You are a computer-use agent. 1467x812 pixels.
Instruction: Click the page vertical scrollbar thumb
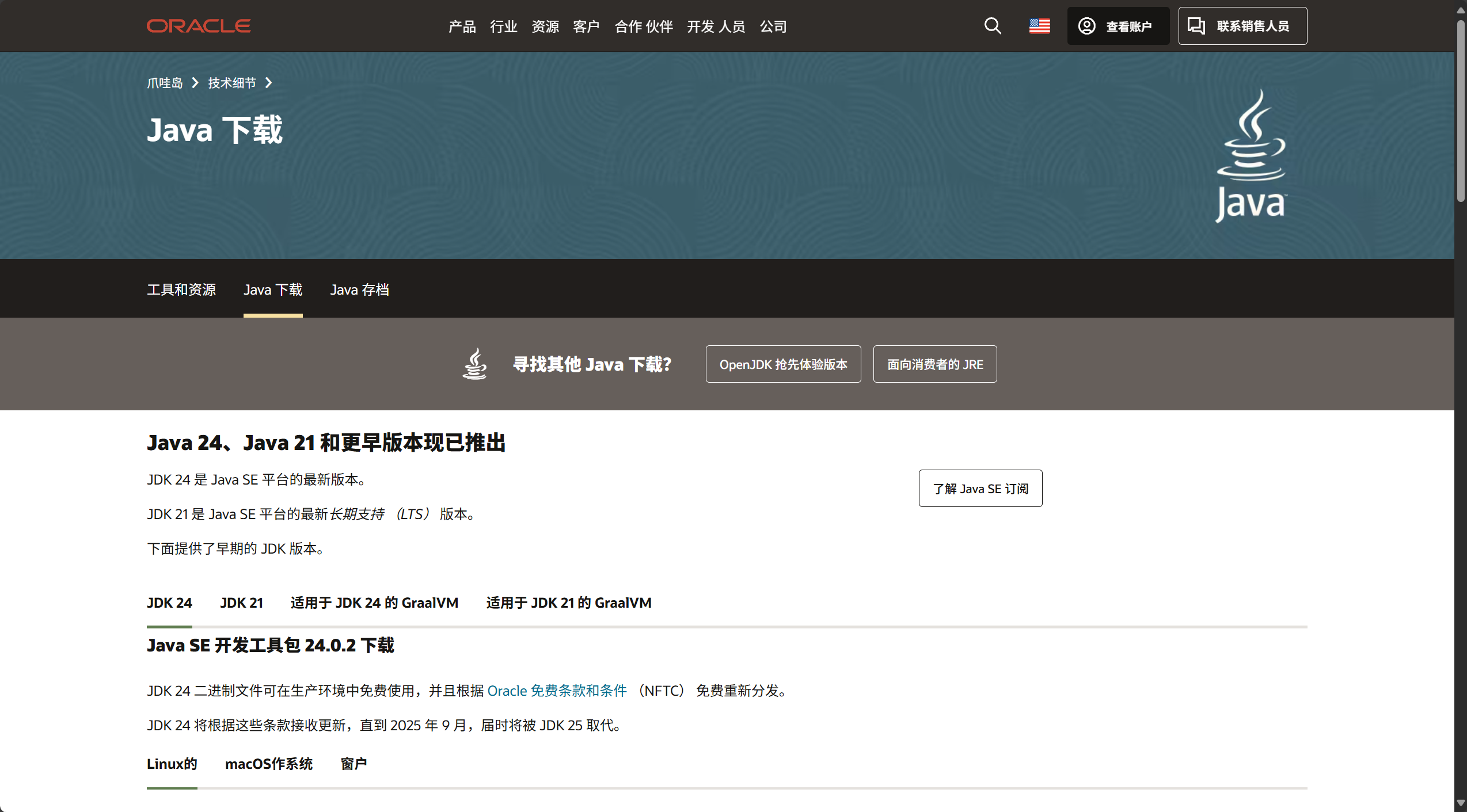pyautogui.click(x=1461, y=110)
